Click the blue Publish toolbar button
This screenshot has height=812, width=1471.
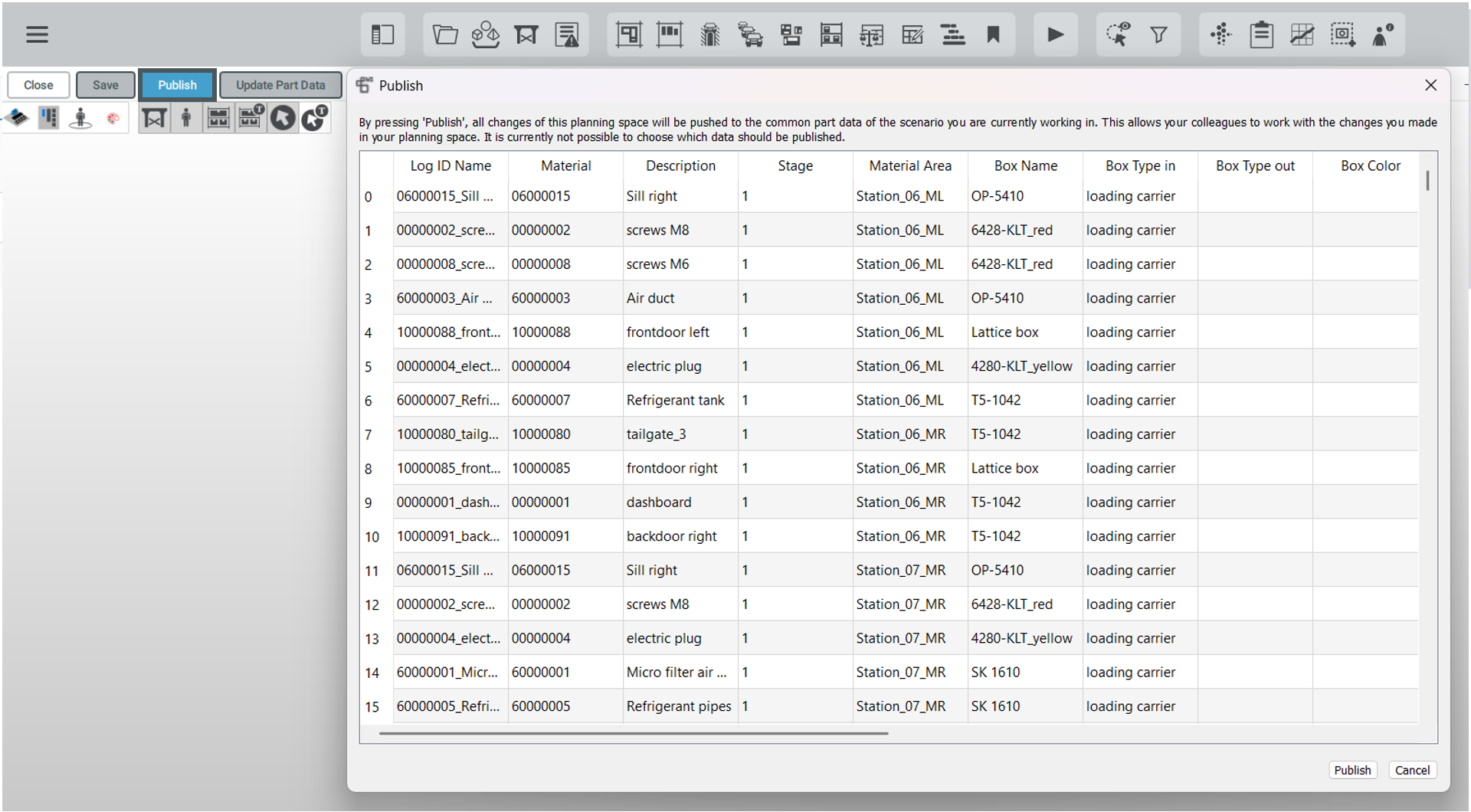click(x=177, y=85)
